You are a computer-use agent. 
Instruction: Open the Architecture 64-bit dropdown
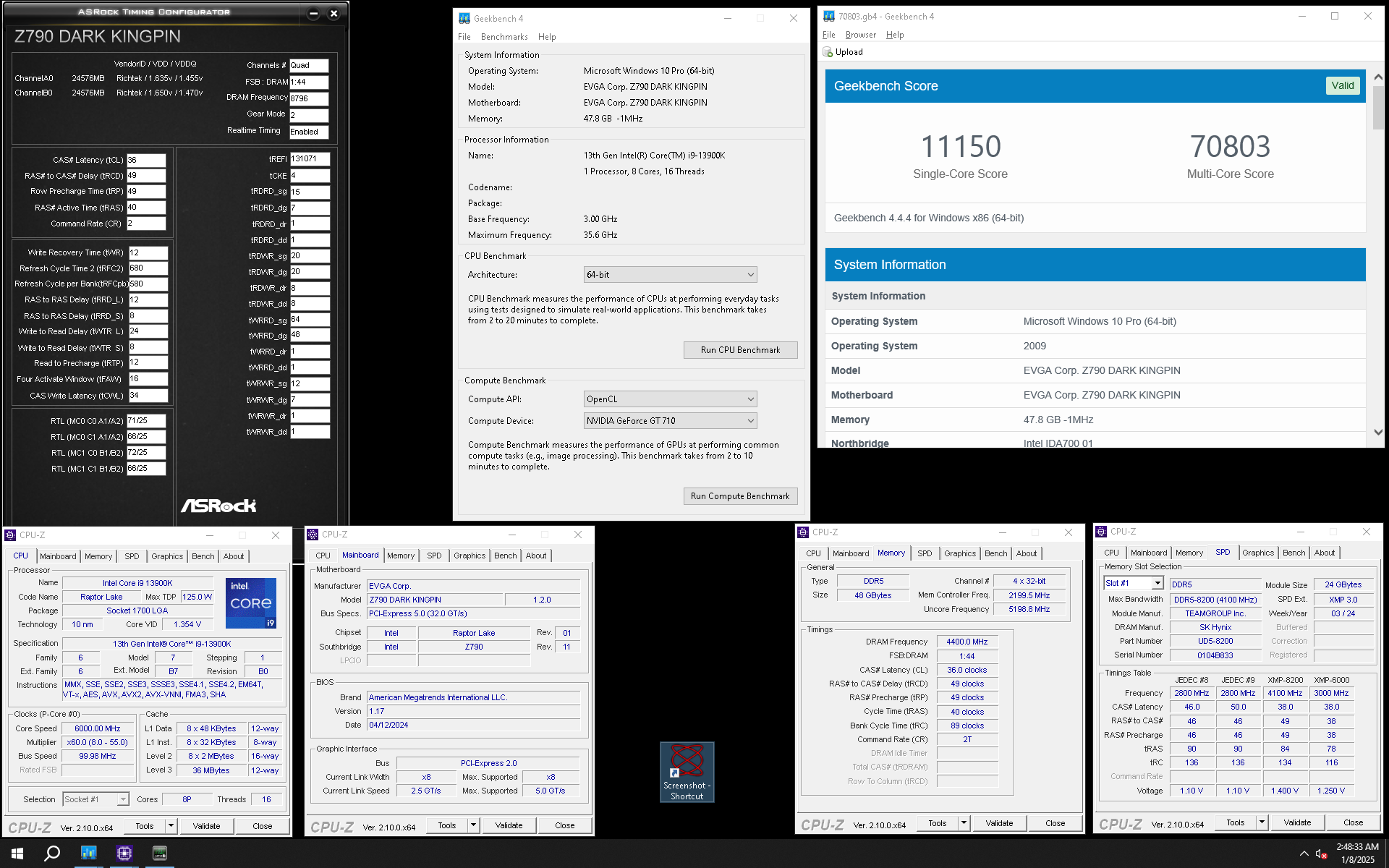(x=670, y=275)
